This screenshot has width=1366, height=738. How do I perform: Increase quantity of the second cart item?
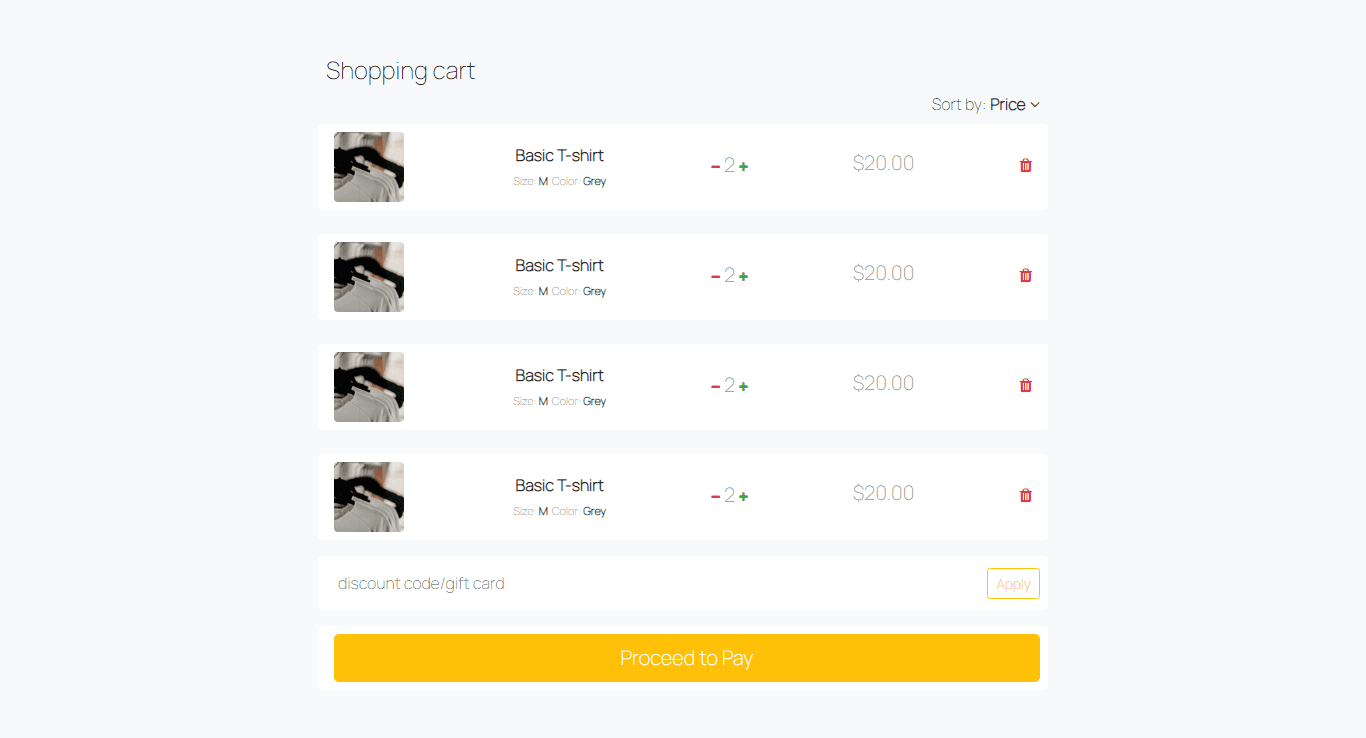744,274
